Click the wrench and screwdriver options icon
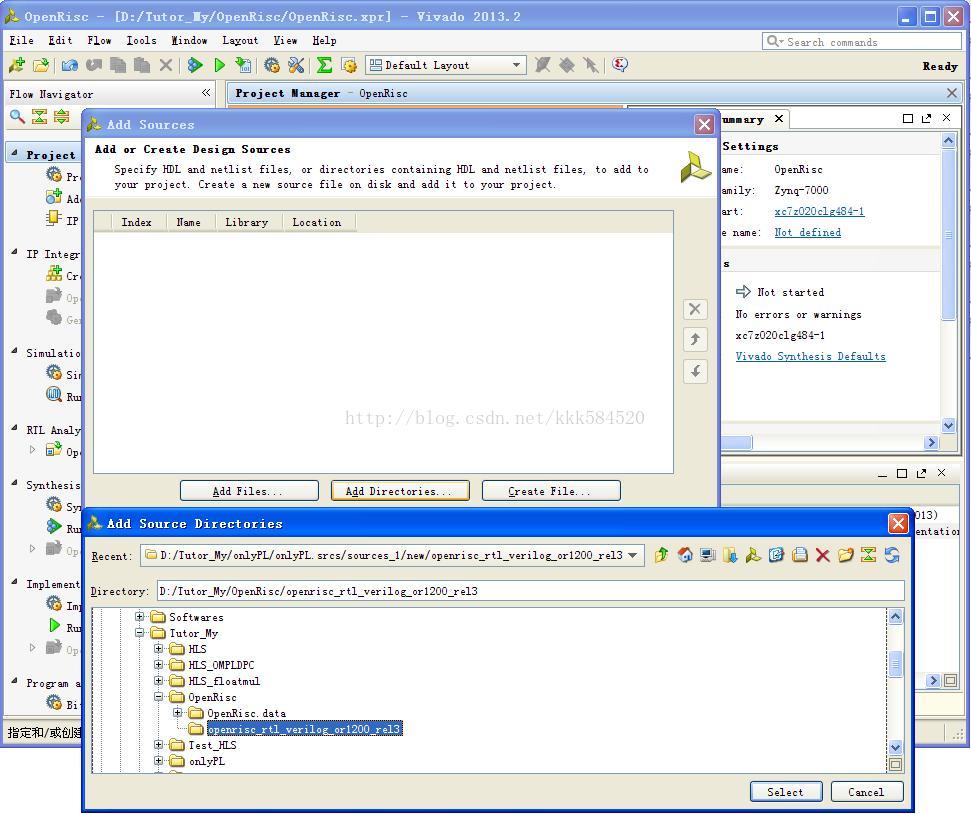This screenshot has height=814, width=971. click(x=297, y=65)
